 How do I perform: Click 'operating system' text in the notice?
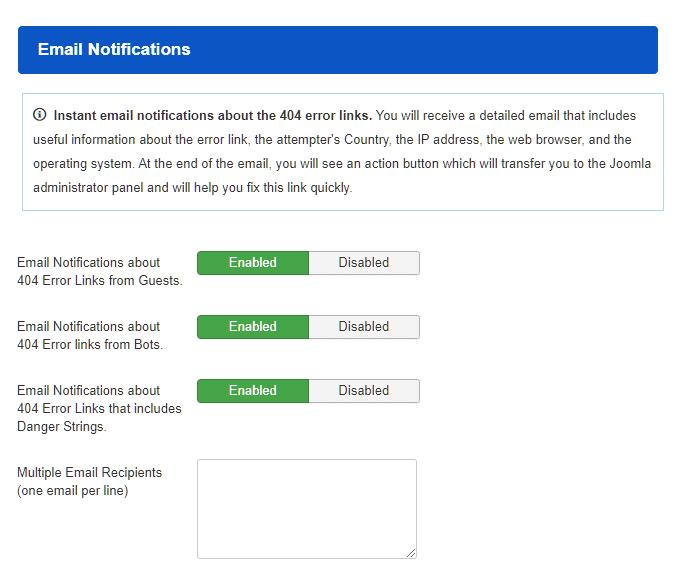pyautogui.click(x=79, y=164)
